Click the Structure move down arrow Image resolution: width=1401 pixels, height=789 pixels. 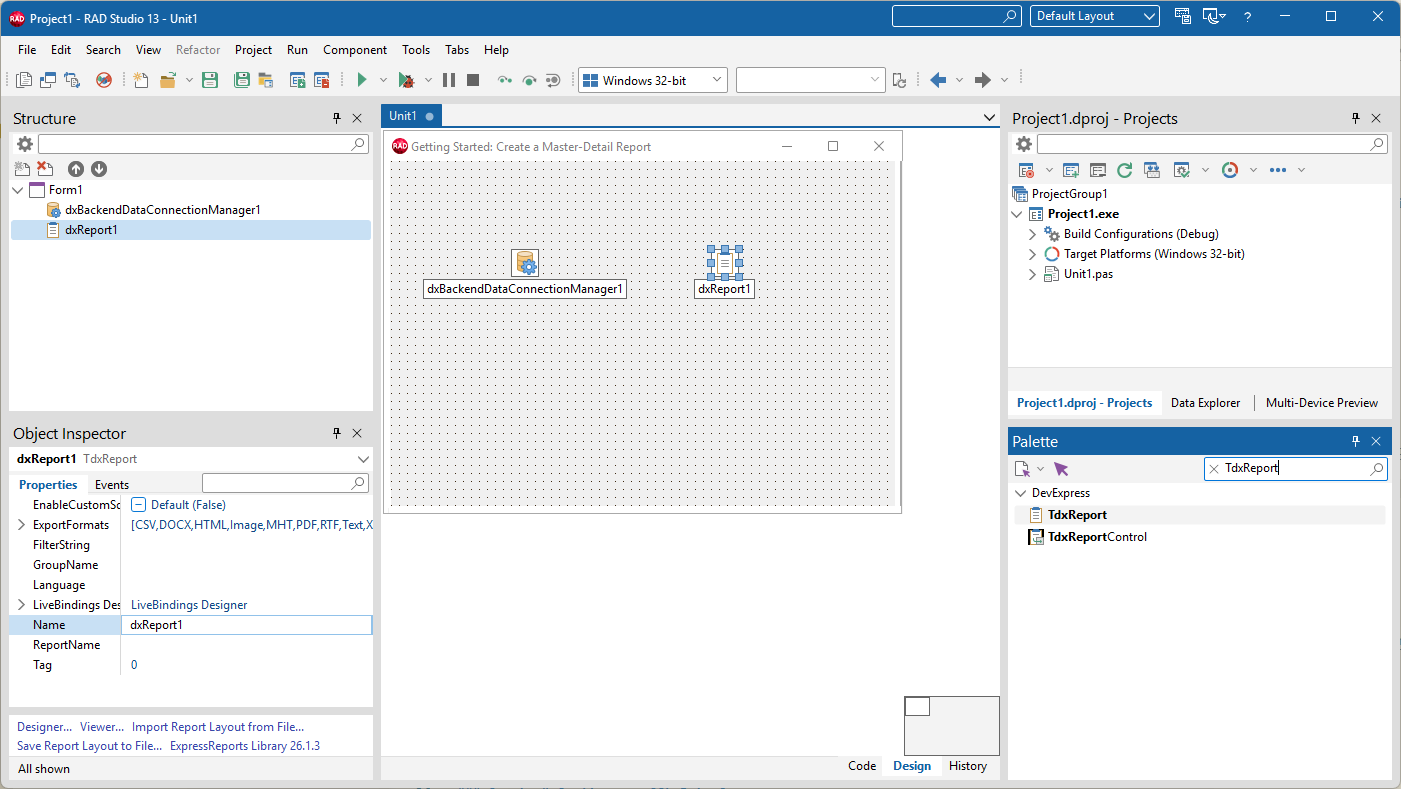click(99, 169)
